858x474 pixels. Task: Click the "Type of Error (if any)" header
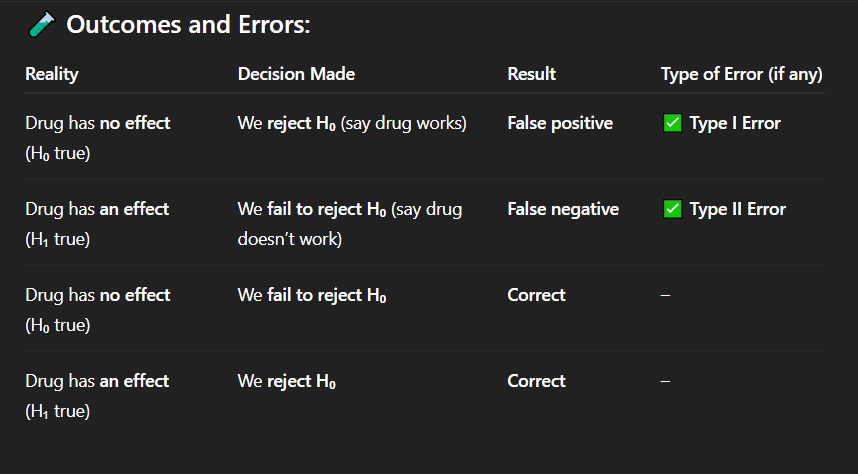[x=741, y=74]
